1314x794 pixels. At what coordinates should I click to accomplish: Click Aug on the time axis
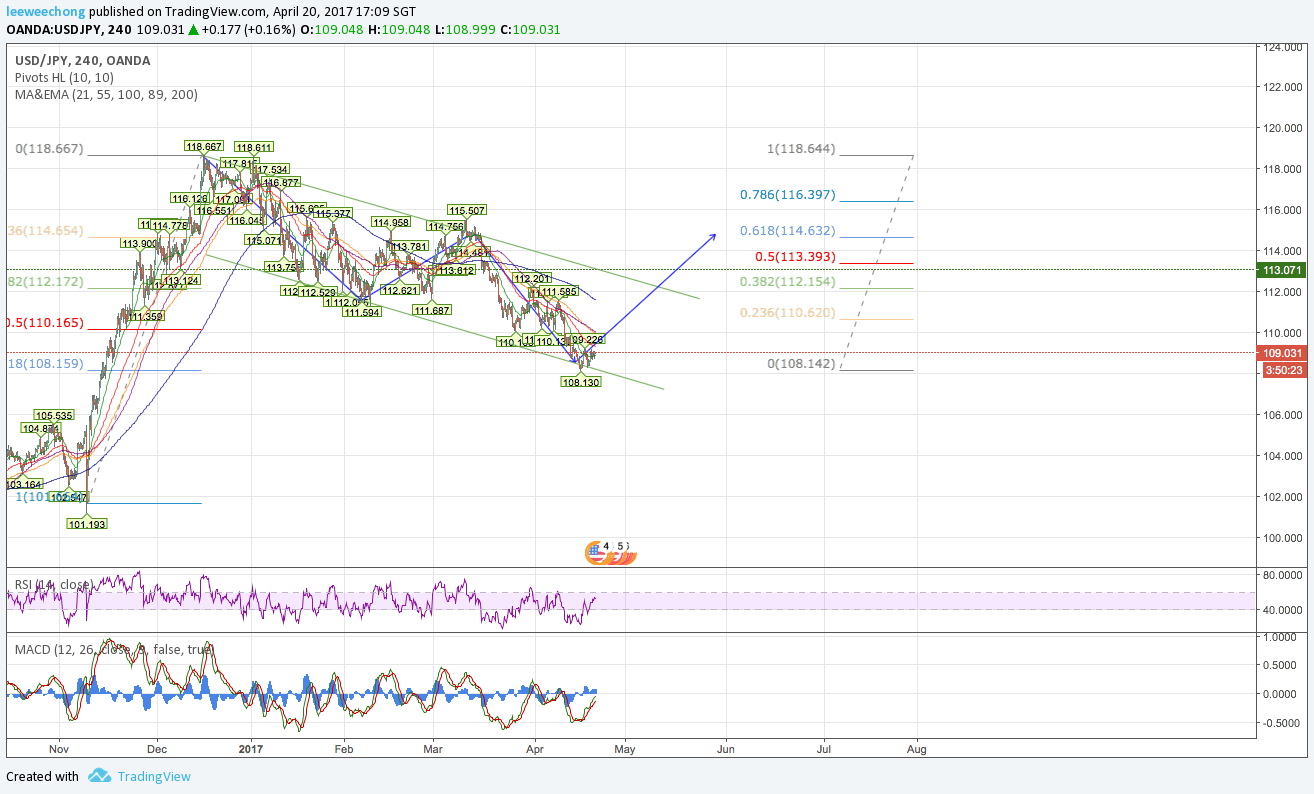(917, 747)
